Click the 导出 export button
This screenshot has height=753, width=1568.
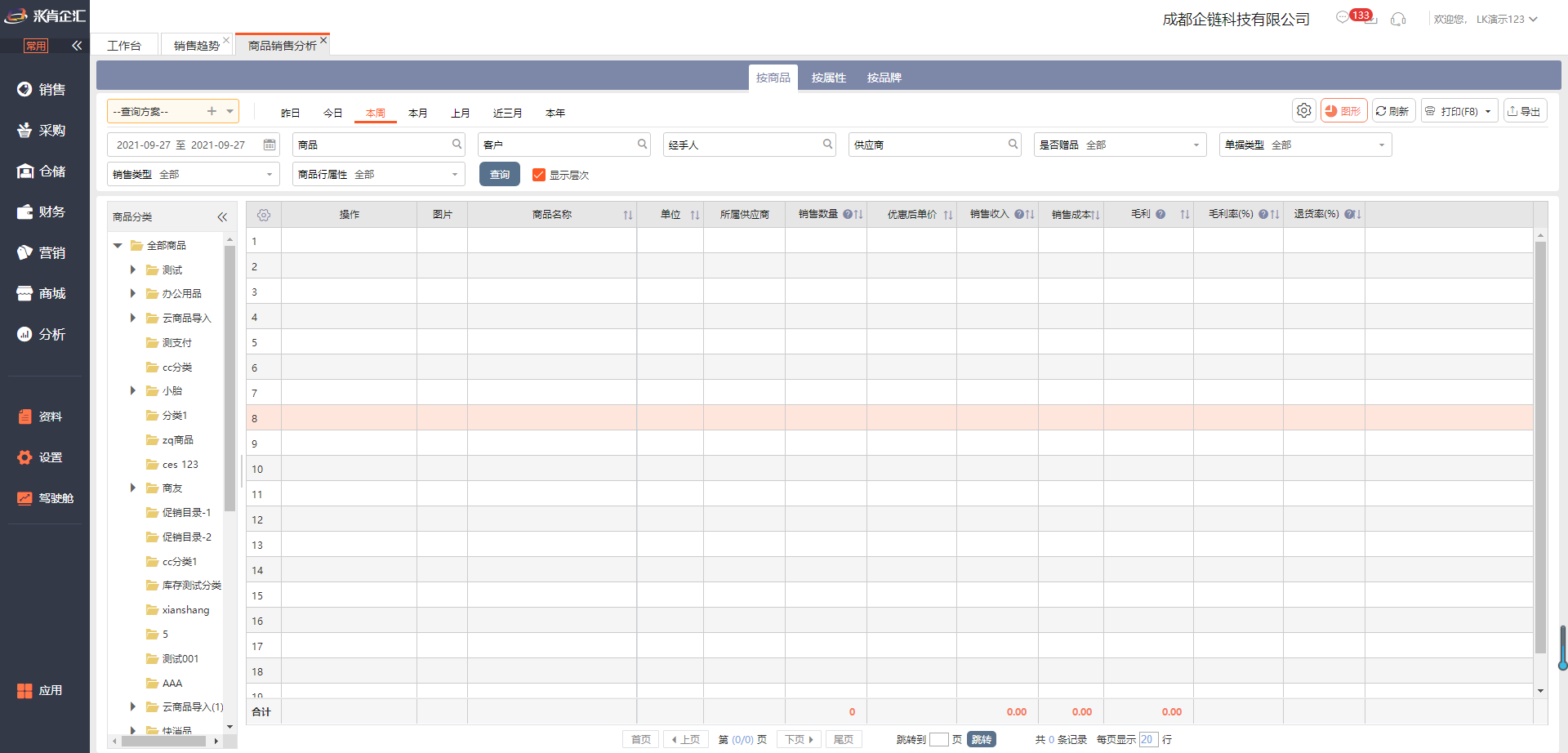[1525, 111]
